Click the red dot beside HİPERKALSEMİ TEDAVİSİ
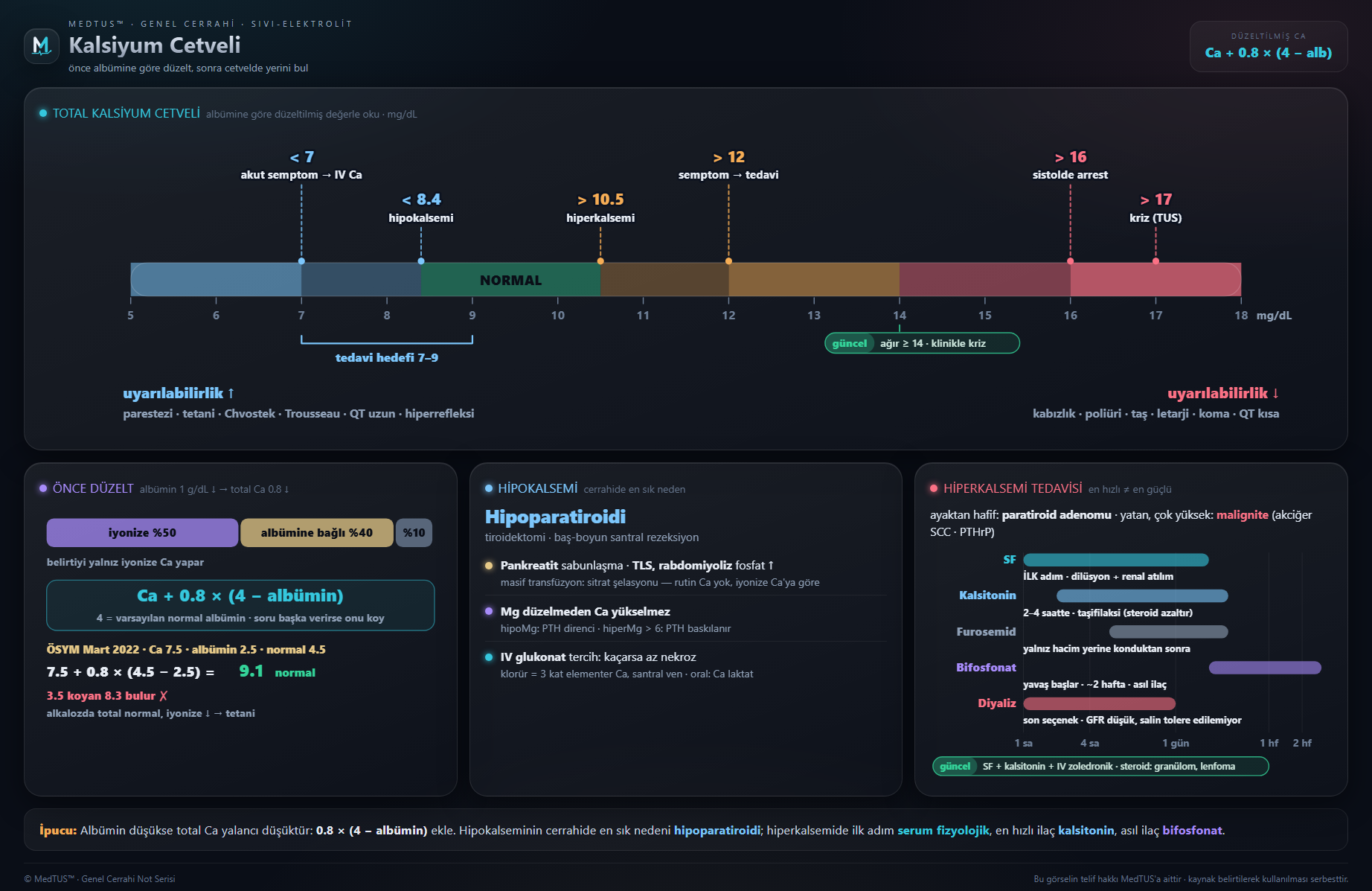Image resolution: width=1372 pixels, height=891 pixels. click(934, 488)
